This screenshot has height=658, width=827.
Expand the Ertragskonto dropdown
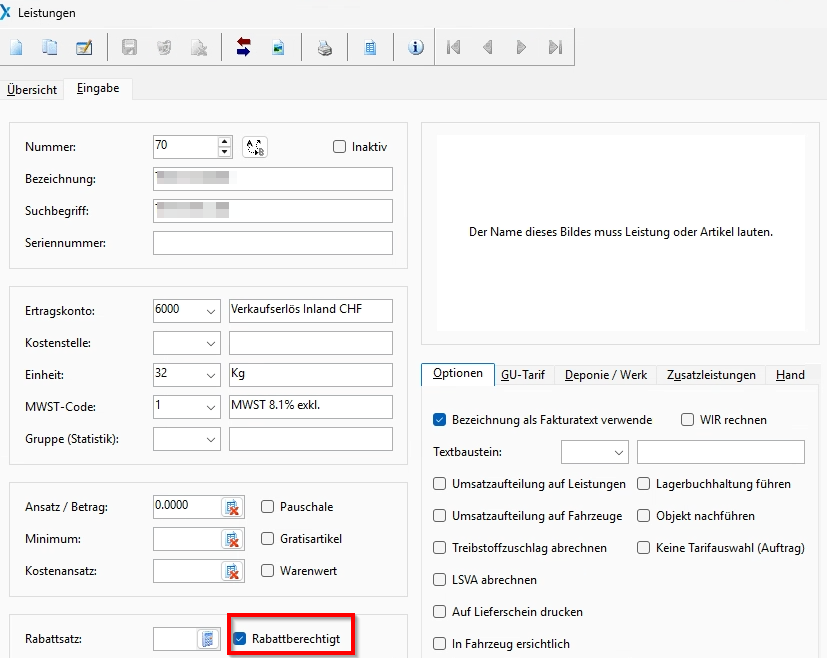click(211, 311)
